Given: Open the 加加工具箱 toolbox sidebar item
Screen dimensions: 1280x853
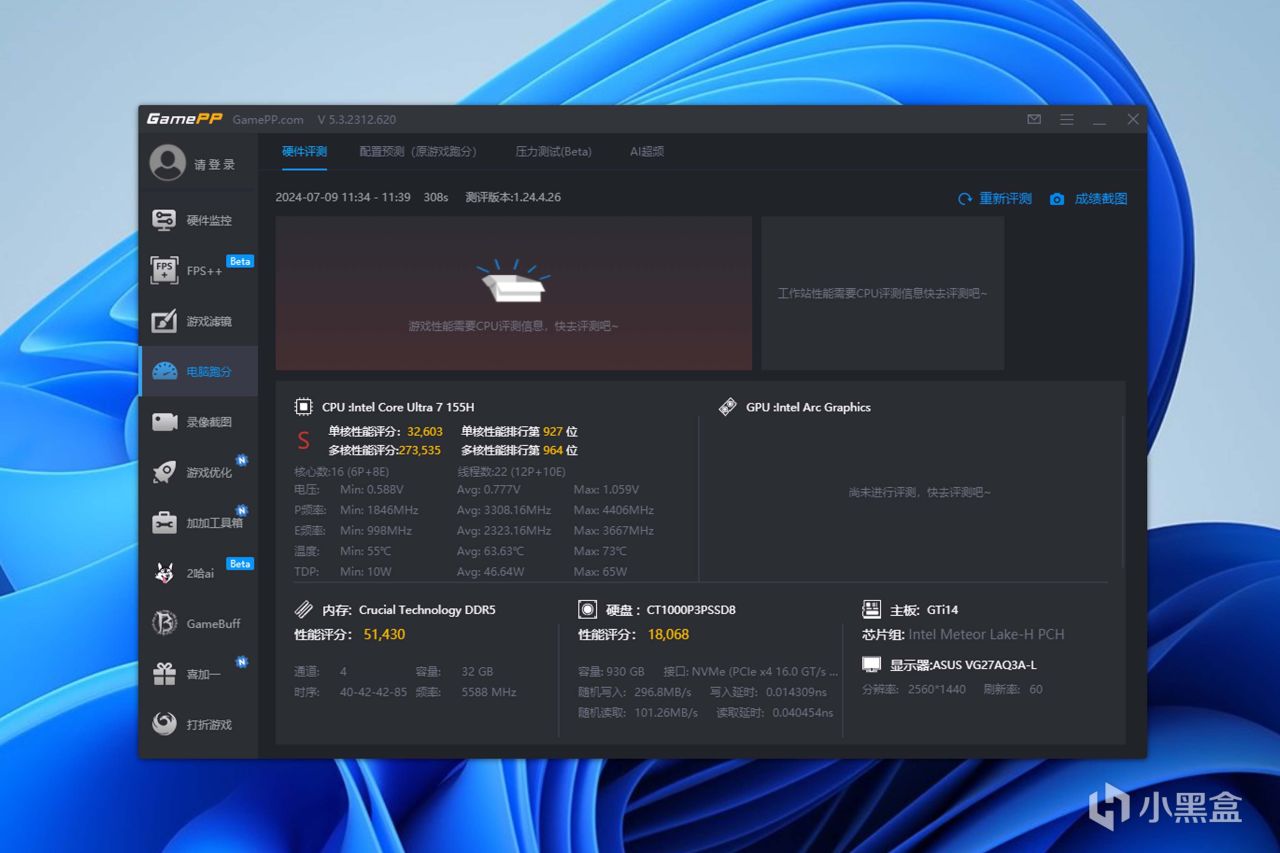Looking at the screenshot, I should click(x=198, y=522).
